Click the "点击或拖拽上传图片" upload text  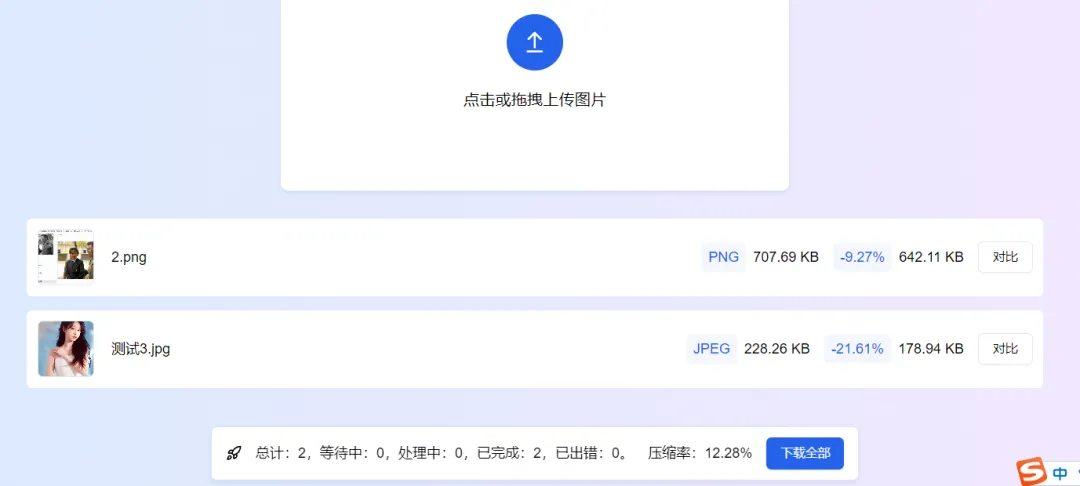[x=535, y=100]
